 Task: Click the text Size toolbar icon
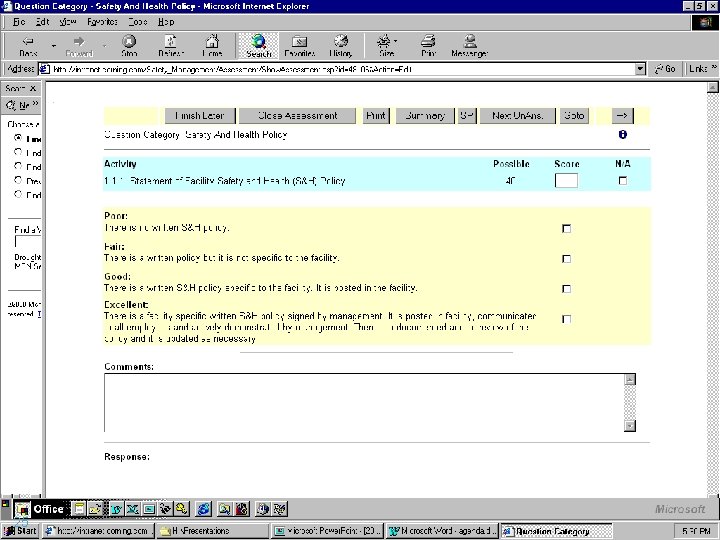pyautogui.click(x=383, y=42)
